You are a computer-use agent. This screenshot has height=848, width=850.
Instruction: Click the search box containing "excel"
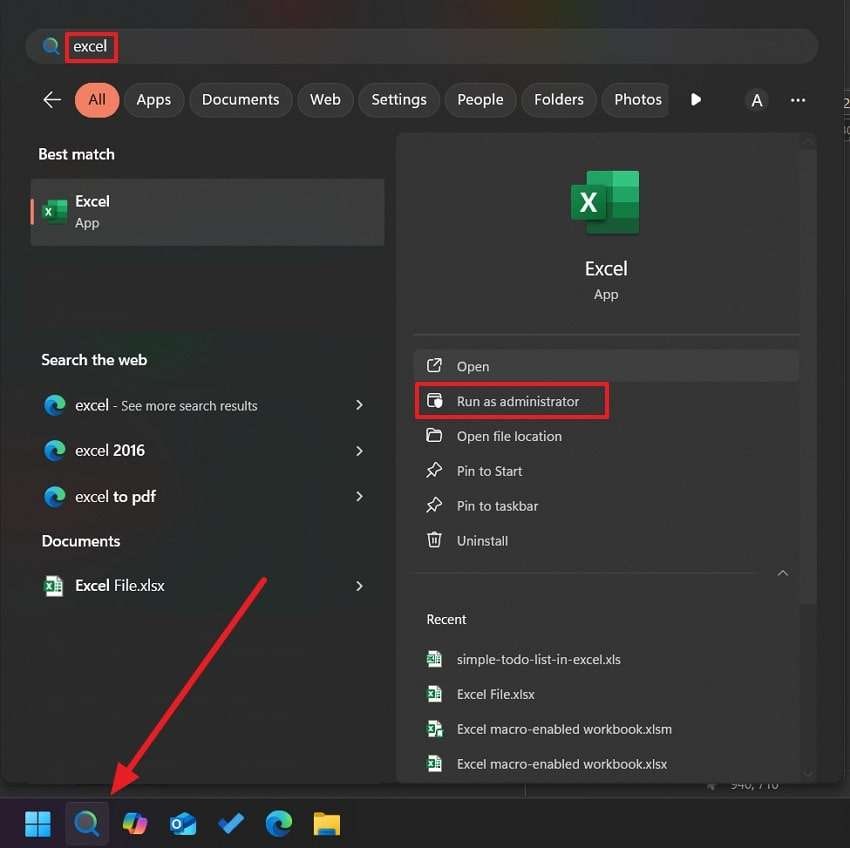[422, 47]
